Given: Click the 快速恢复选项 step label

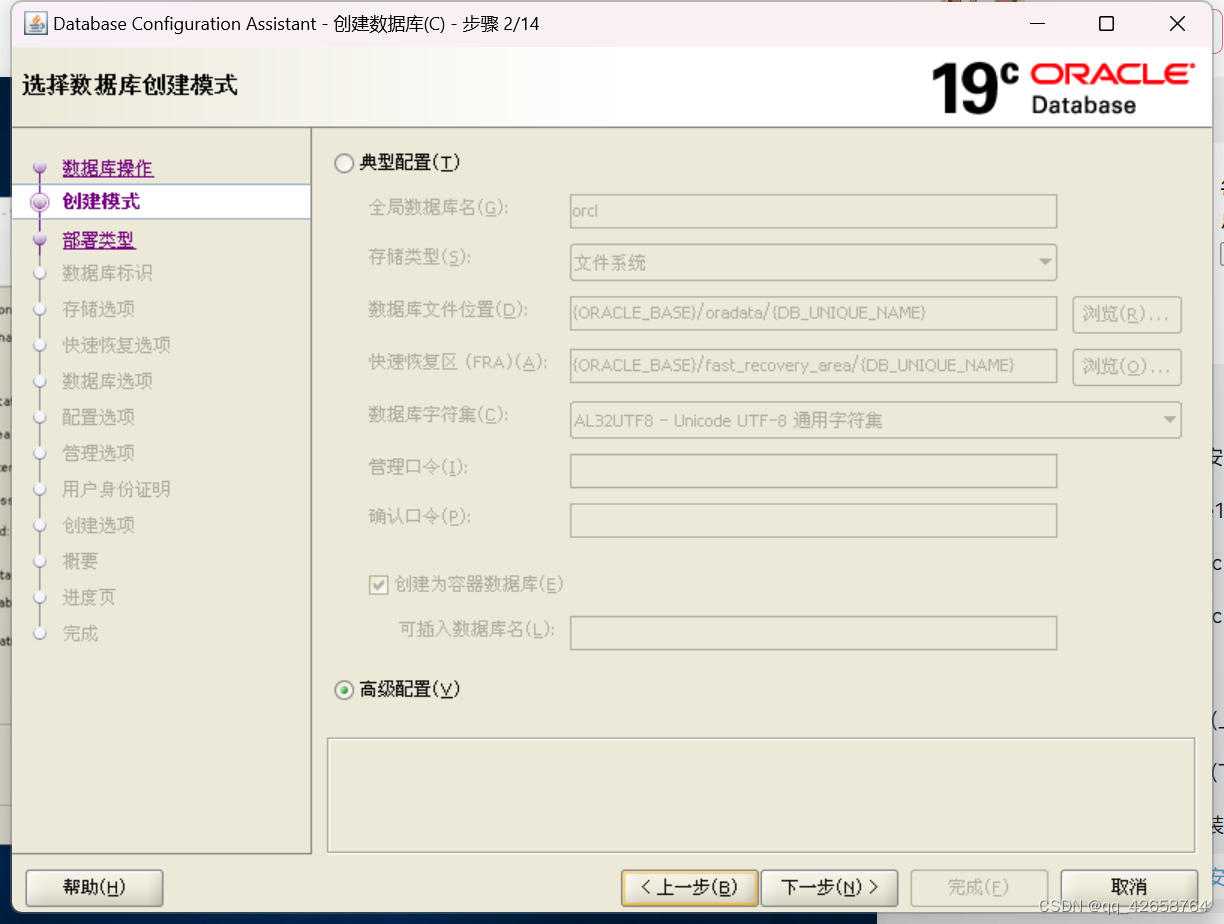Looking at the screenshot, I should coord(116,345).
